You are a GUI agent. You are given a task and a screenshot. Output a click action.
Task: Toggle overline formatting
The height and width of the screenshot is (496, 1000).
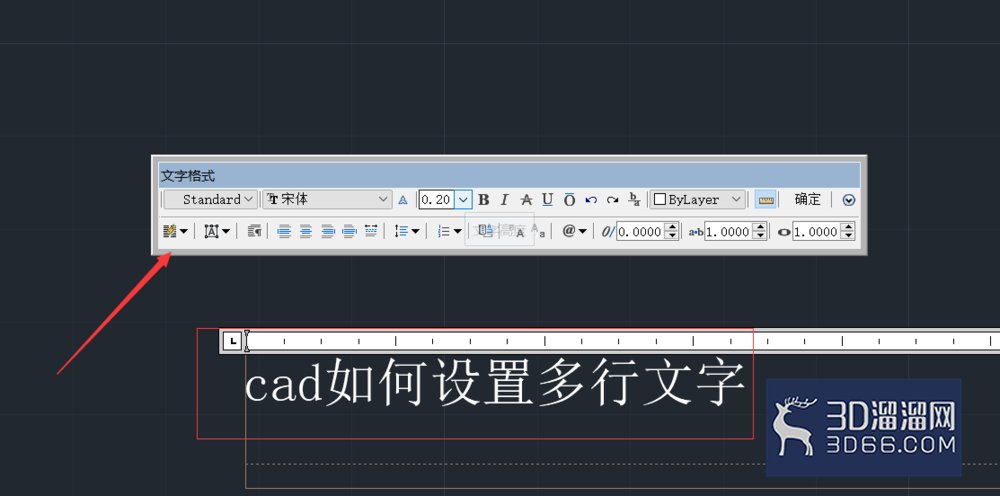pyautogui.click(x=570, y=200)
